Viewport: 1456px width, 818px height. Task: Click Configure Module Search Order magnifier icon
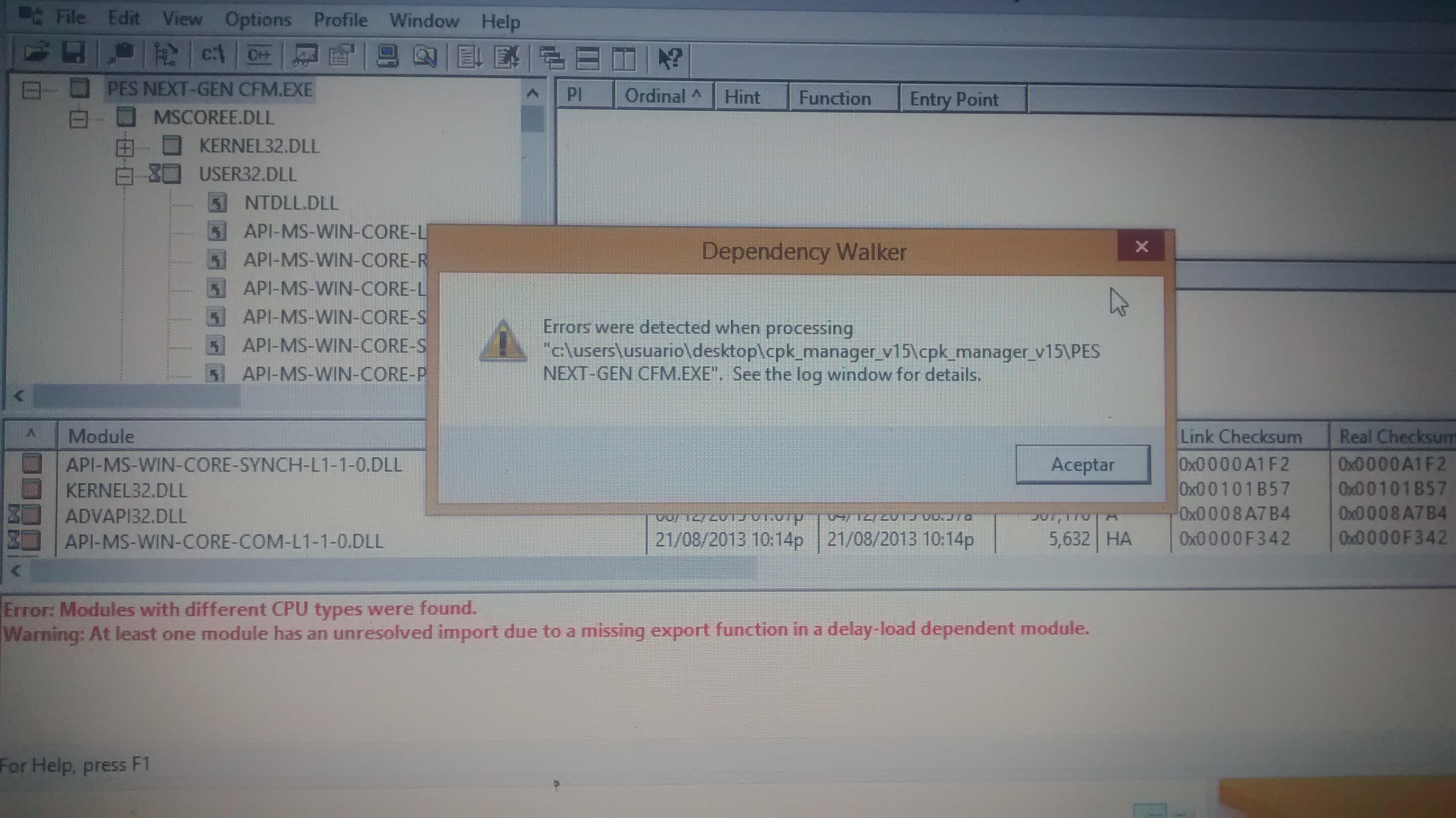click(x=425, y=57)
